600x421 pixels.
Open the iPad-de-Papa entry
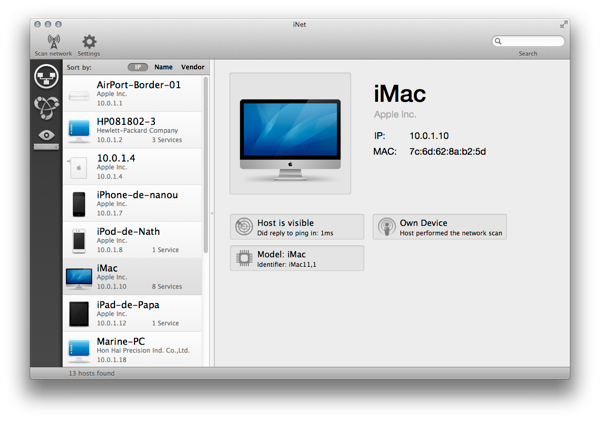click(134, 312)
